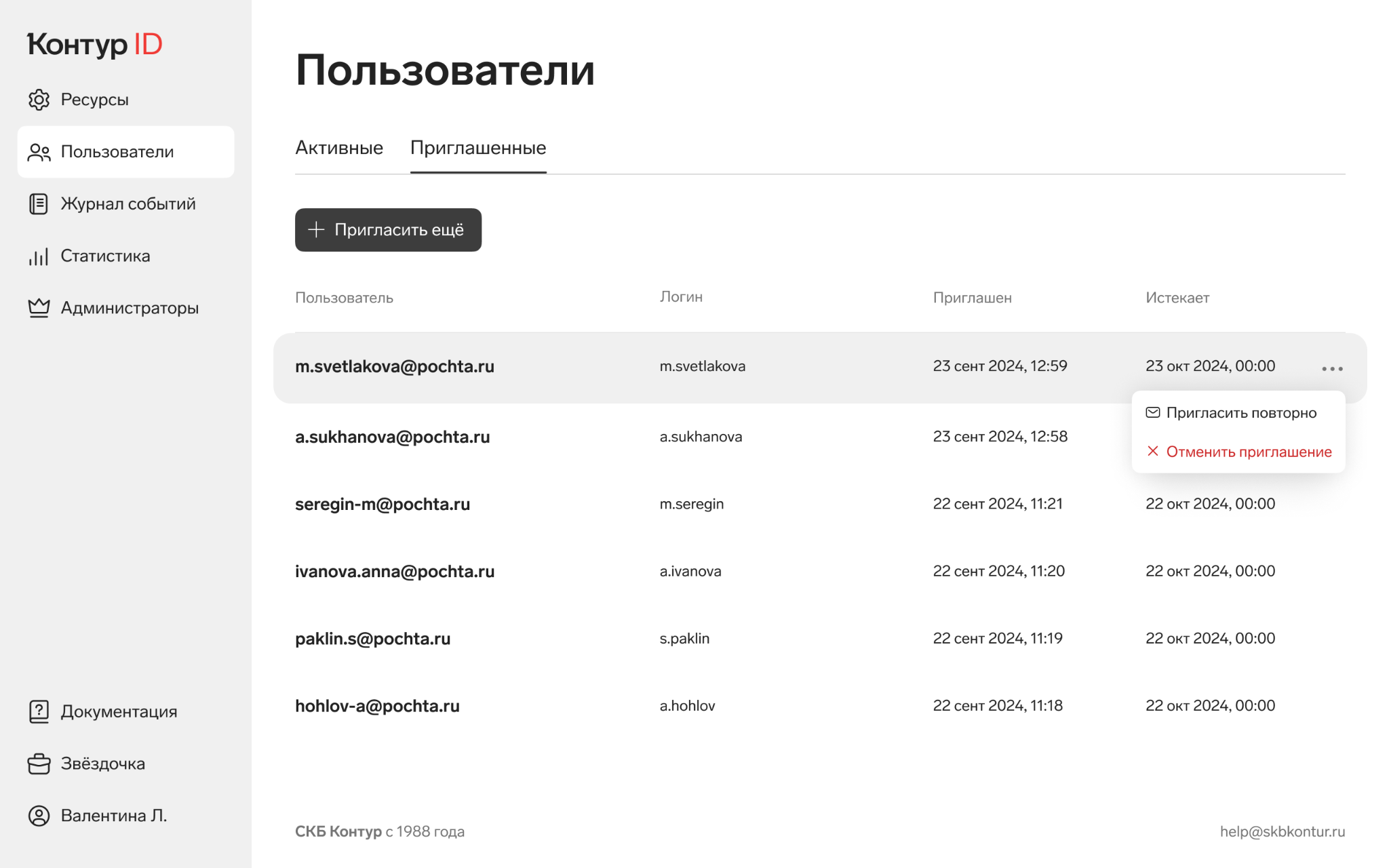Click the Administrators crown icon

pyautogui.click(x=39, y=308)
